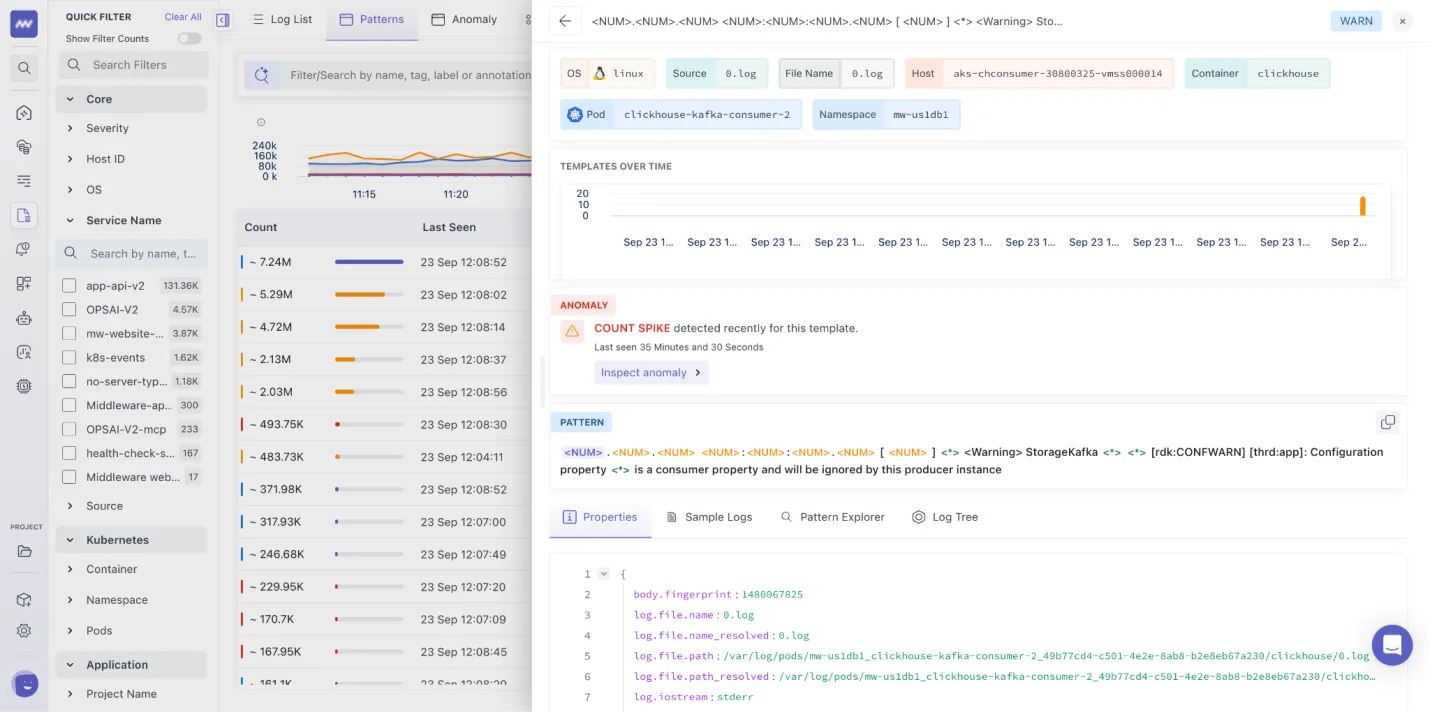The height and width of the screenshot is (712, 1430).
Task: Go back using the arrow button
Action: pos(565,21)
